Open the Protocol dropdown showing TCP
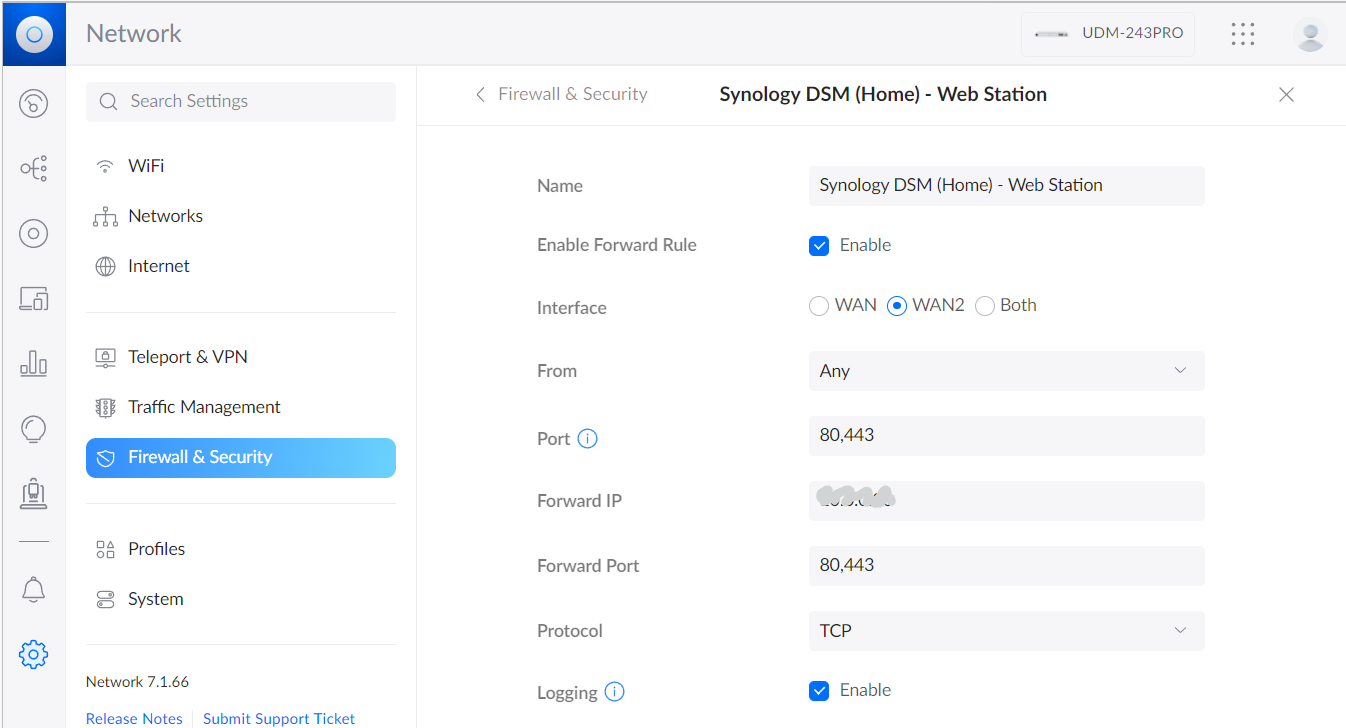This screenshot has height=728, width=1346. click(x=1005, y=631)
